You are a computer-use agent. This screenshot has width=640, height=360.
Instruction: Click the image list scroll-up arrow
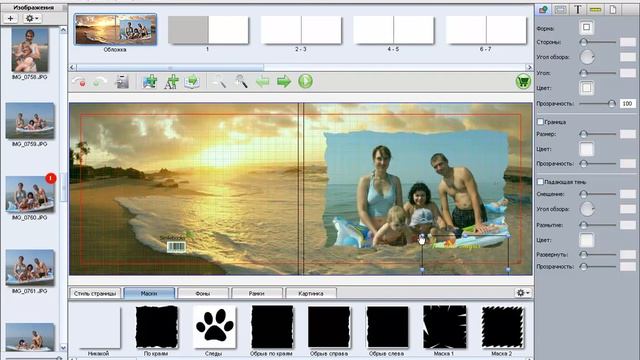point(63,30)
